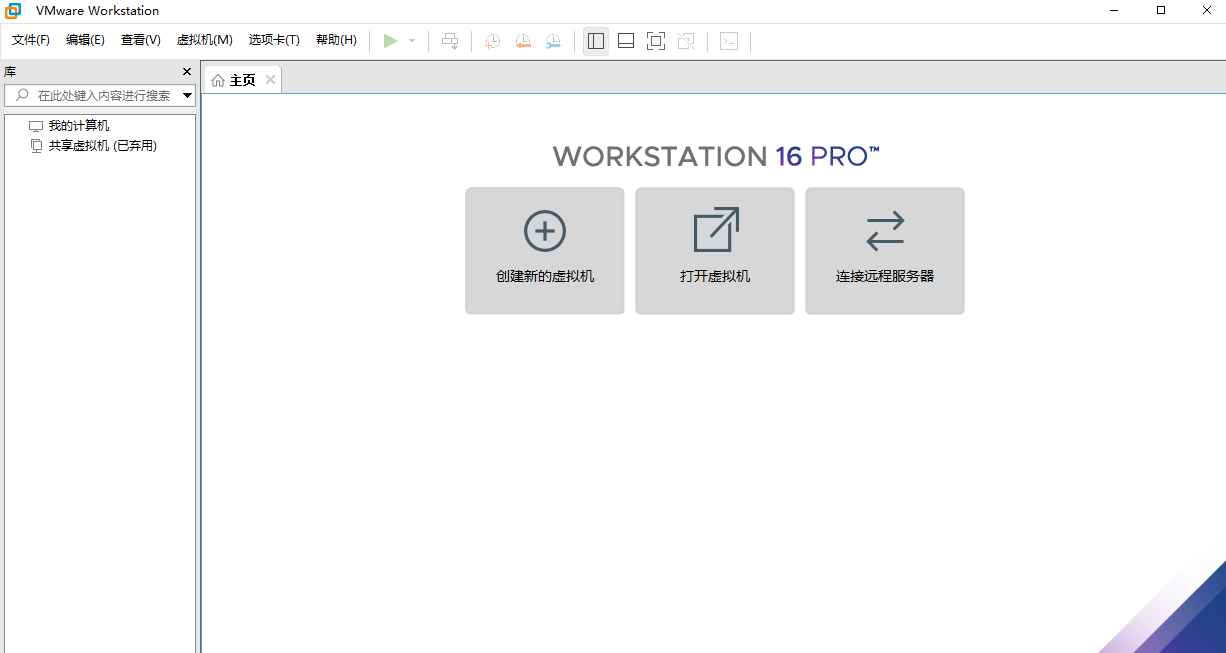Toggle the library sidebar view icon
This screenshot has height=653, width=1226.
(596, 41)
